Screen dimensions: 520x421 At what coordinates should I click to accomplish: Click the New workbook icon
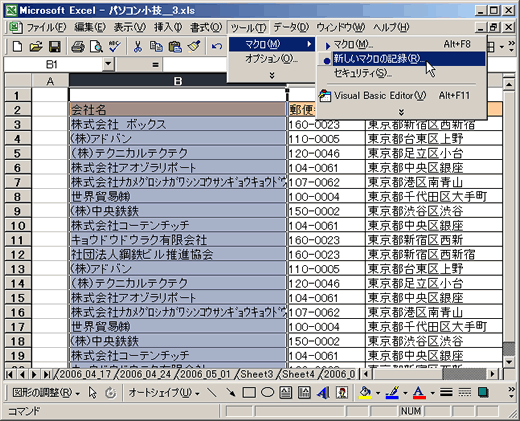pyautogui.click(x=18, y=46)
